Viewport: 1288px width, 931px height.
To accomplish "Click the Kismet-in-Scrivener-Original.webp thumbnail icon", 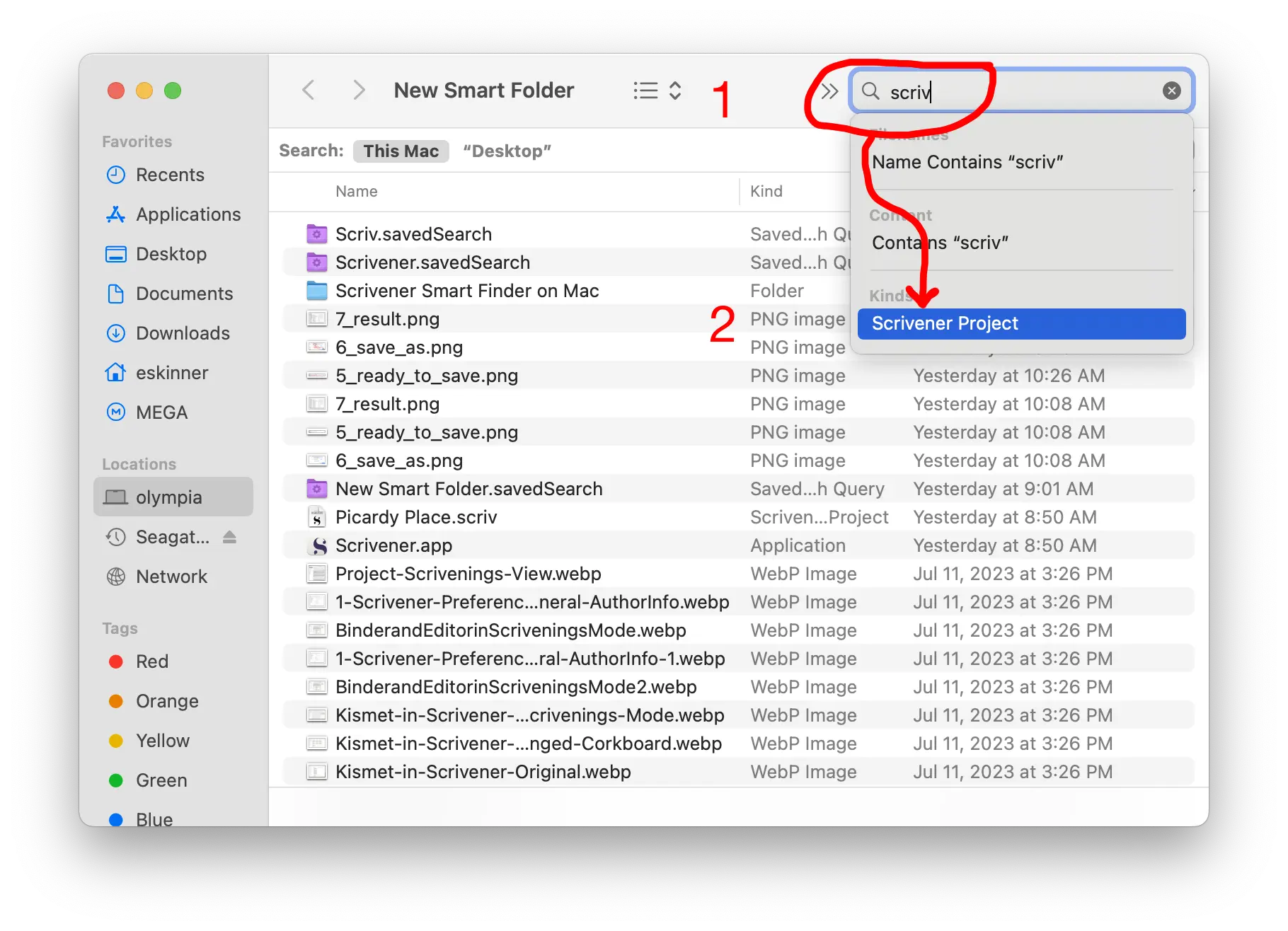I will pyautogui.click(x=317, y=772).
